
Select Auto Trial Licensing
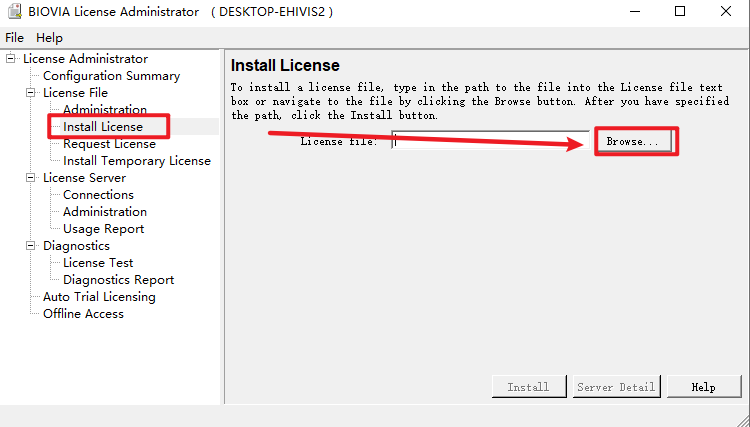click(99, 297)
